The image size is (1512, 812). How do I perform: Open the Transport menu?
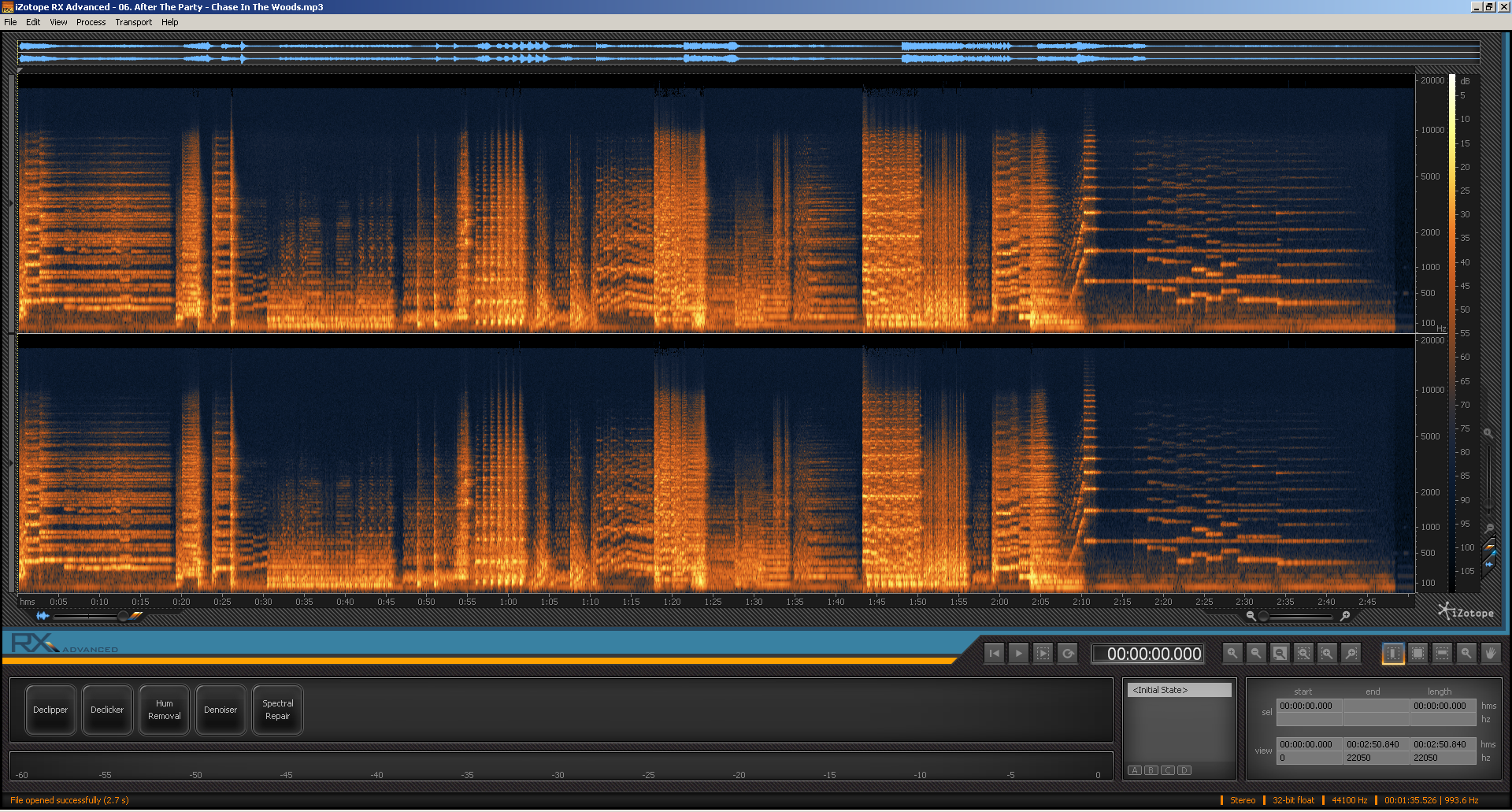coord(133,21)
